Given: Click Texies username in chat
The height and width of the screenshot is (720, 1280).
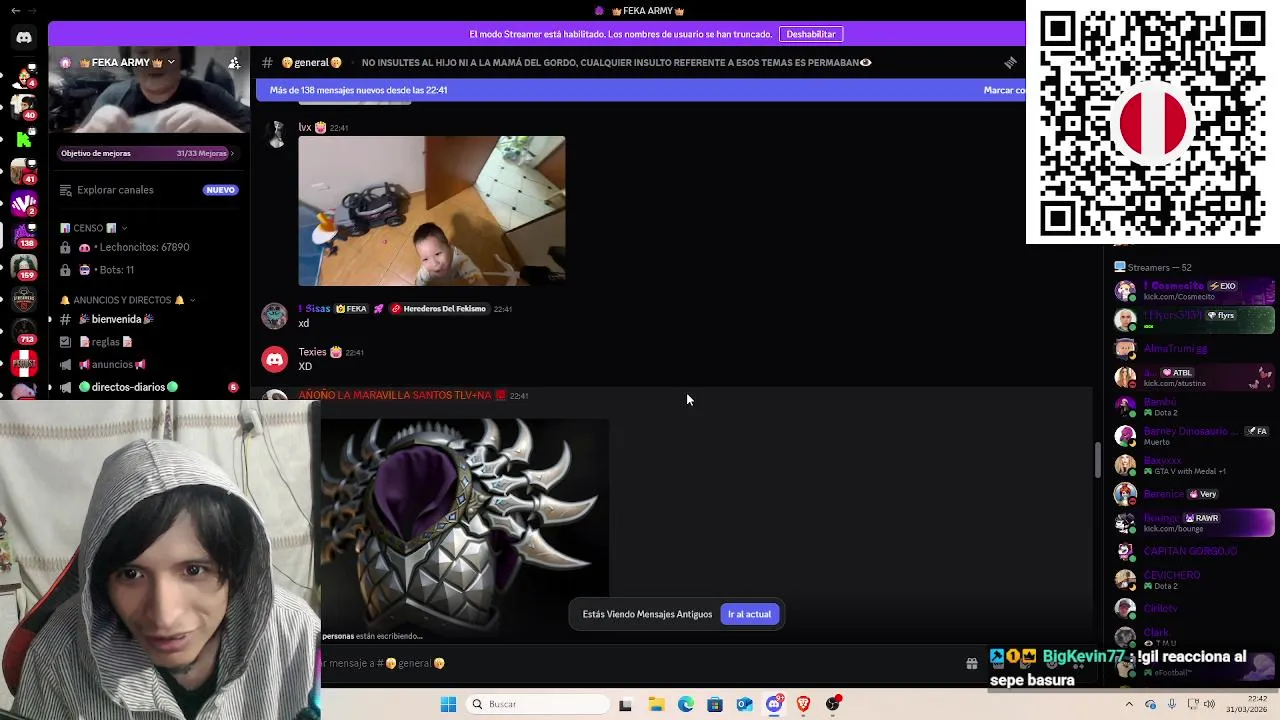Looking at the screenshot, I should pos(312,352).
